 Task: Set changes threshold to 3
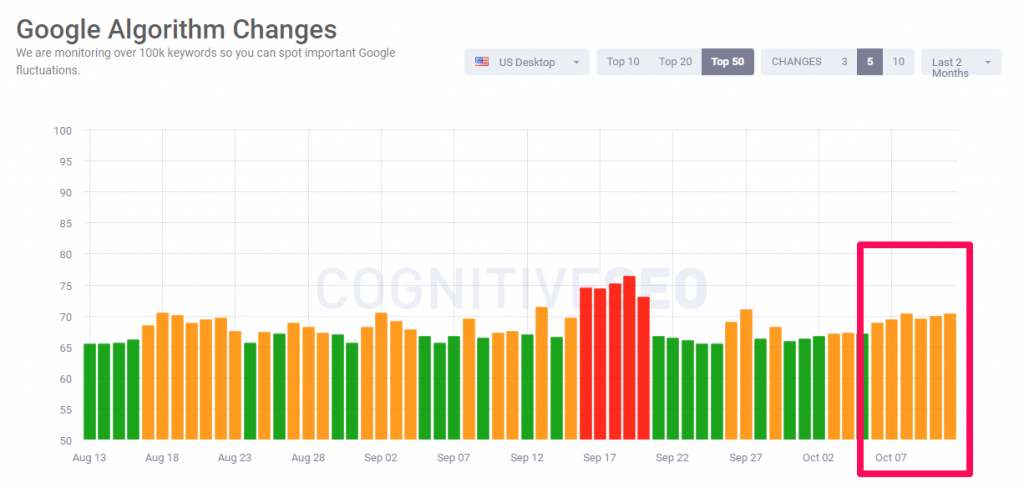coord(844,62)
